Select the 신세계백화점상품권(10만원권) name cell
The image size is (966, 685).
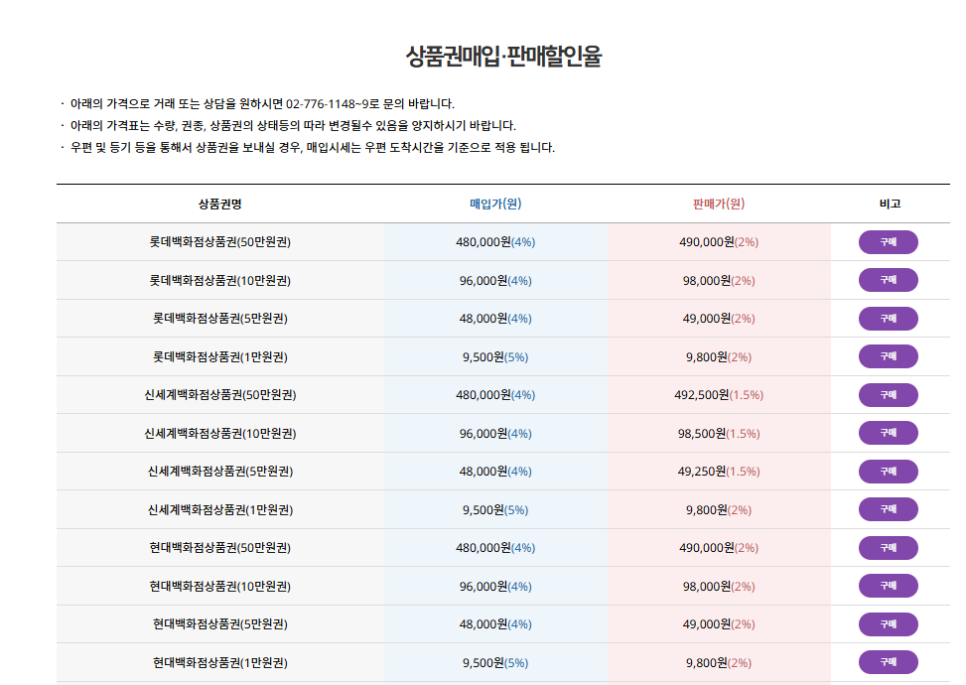(x=220, y=433)
